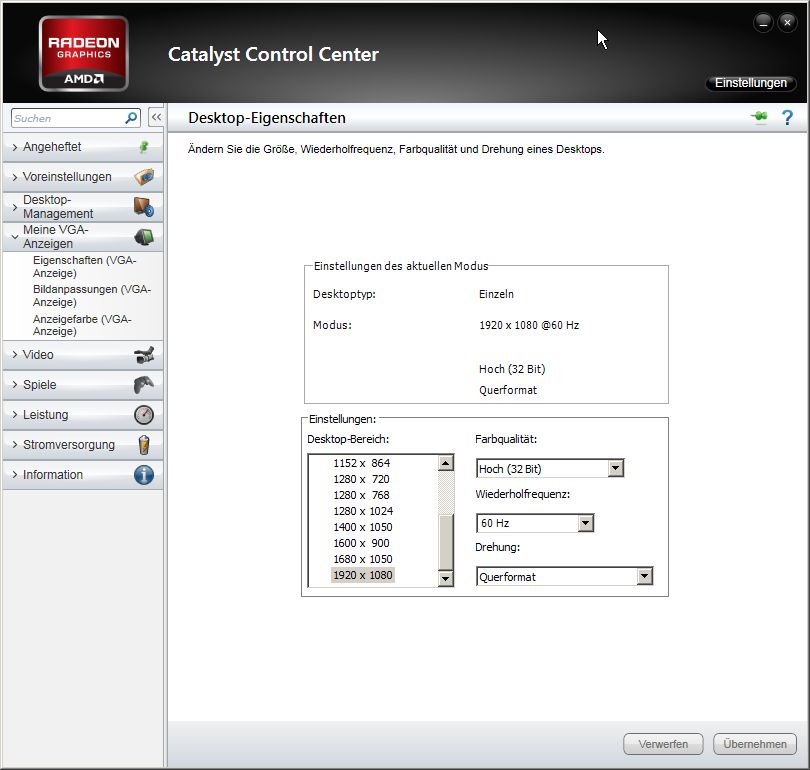Open Anzeigefarbe (VGA-Anzeige) page
The height and width of the screenshot is (770, 810).
pos(82,325)
